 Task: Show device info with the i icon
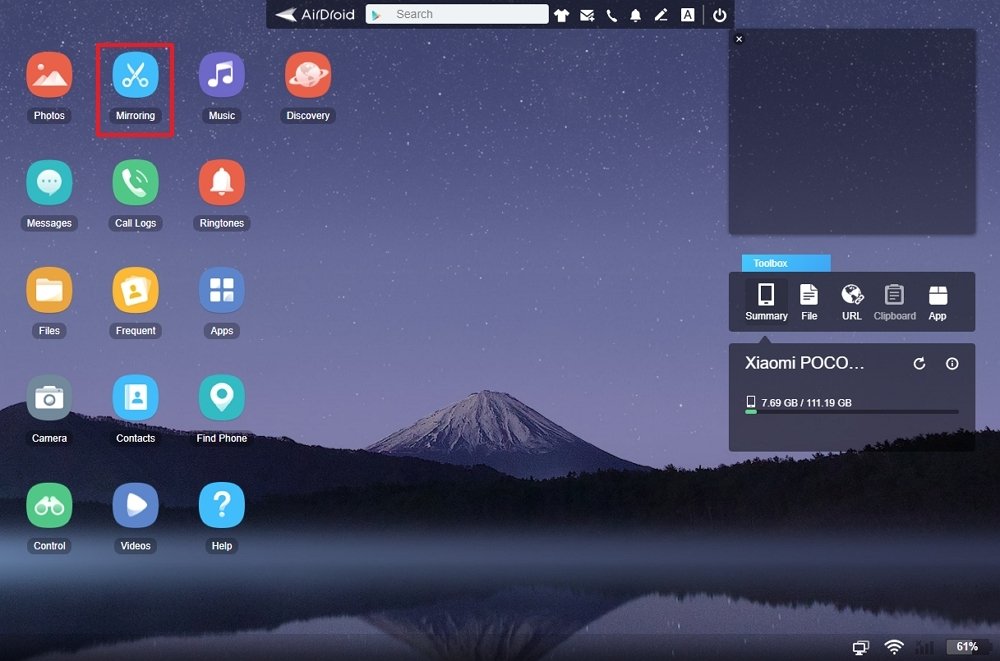click(x=952, y=364)
